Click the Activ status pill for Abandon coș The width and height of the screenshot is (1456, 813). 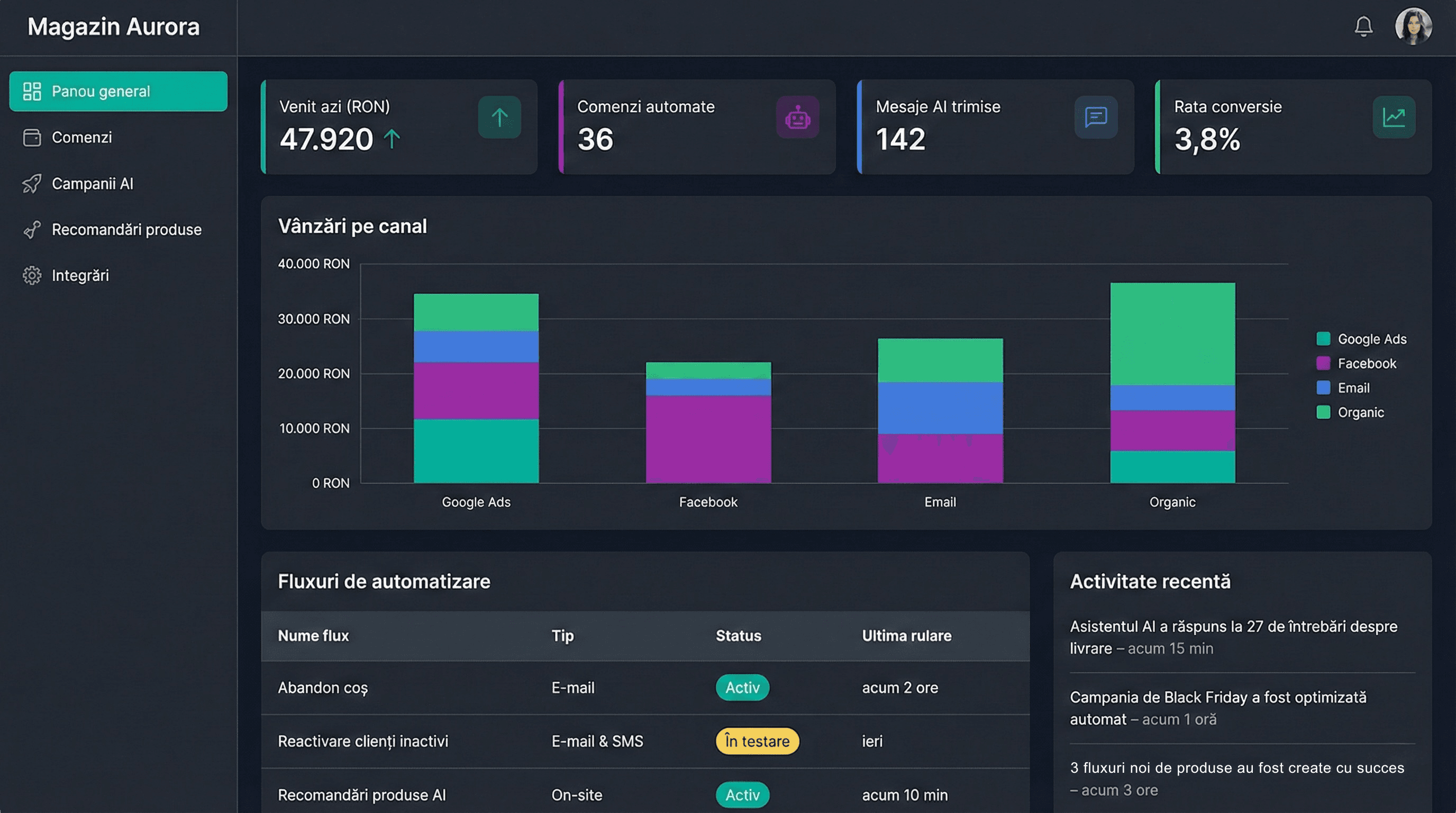click(742, 688)
